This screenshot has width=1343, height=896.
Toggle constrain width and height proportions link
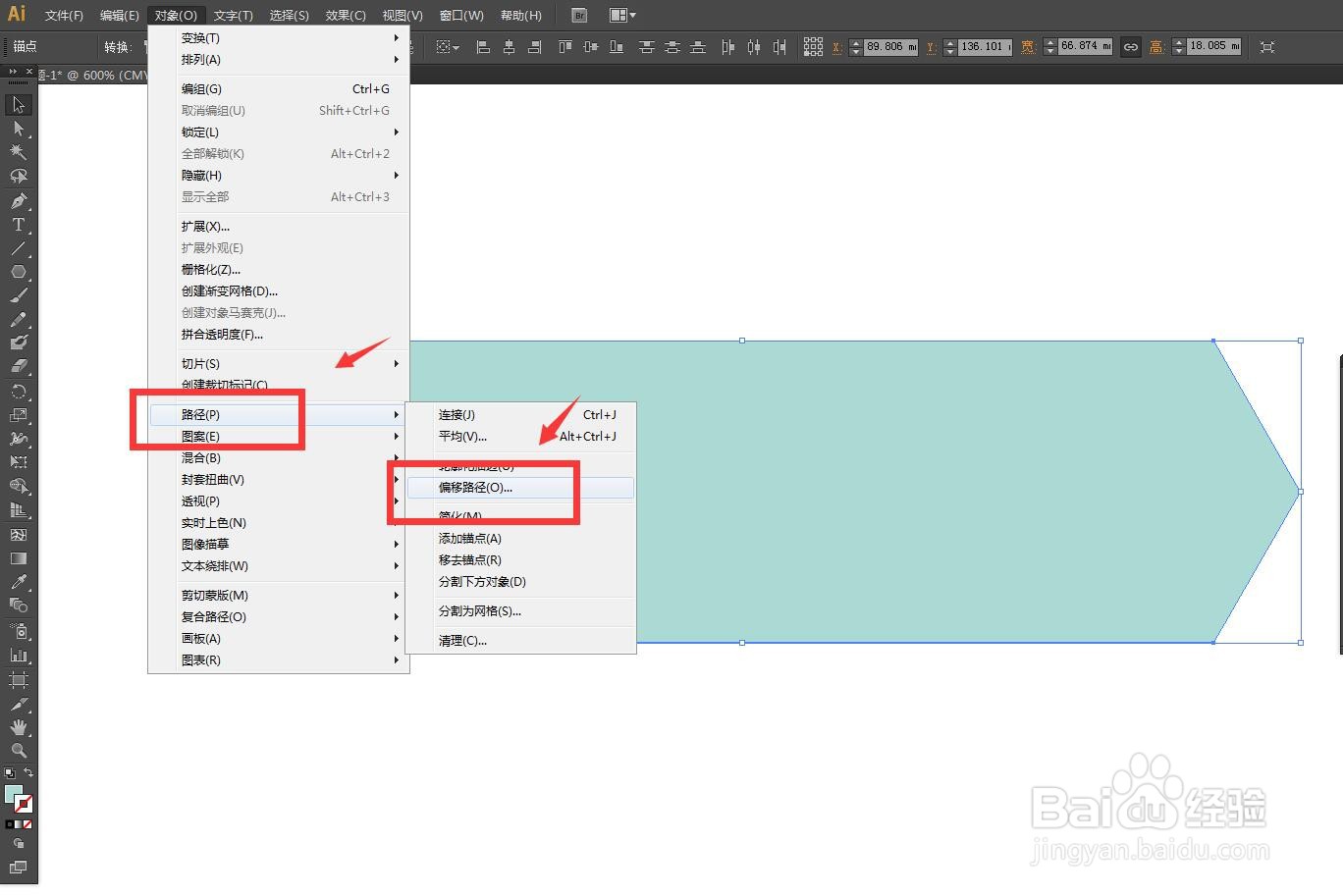tap(1131, 46)
